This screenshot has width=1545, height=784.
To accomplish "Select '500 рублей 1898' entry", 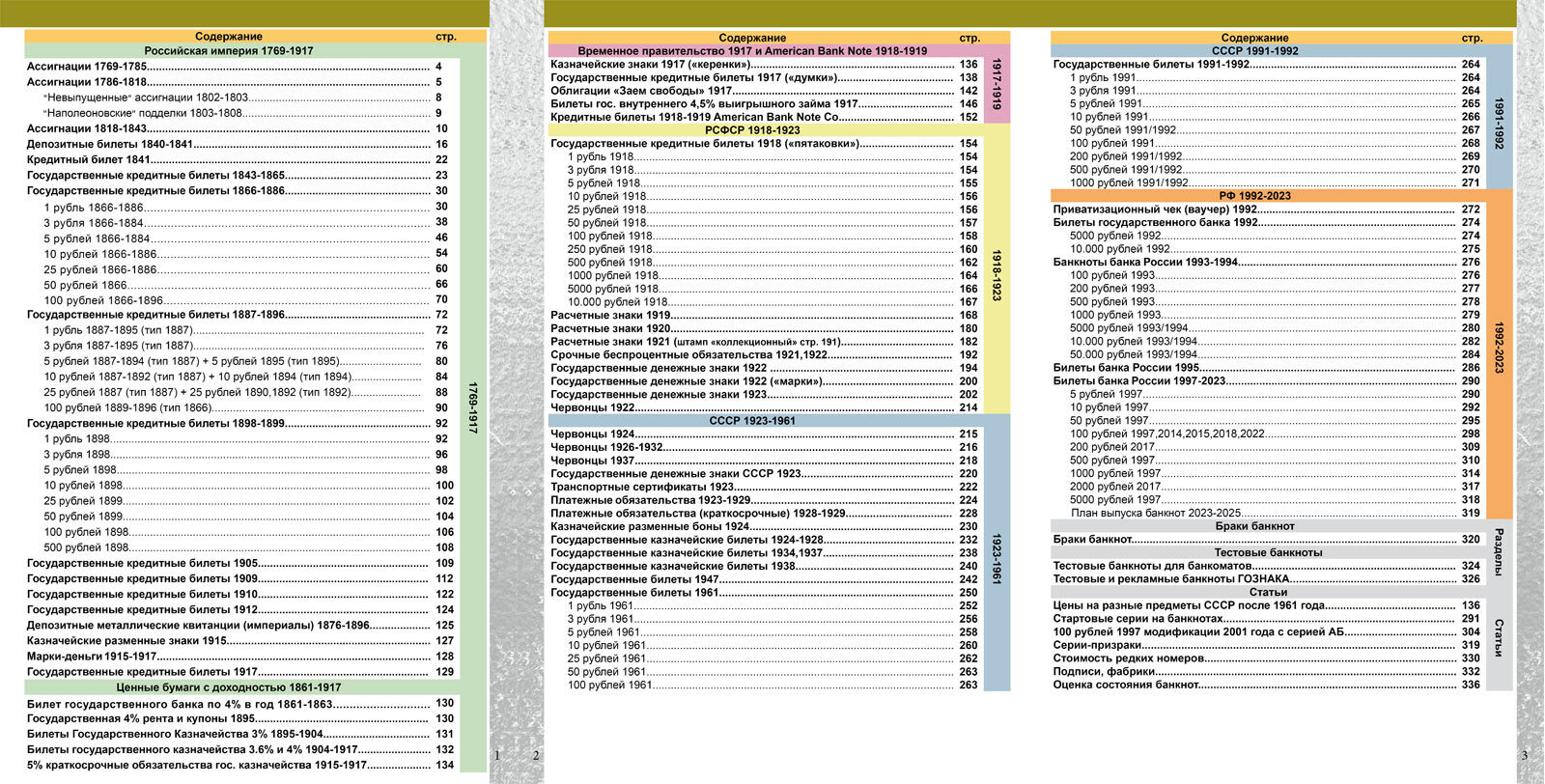I will [248, 547].
